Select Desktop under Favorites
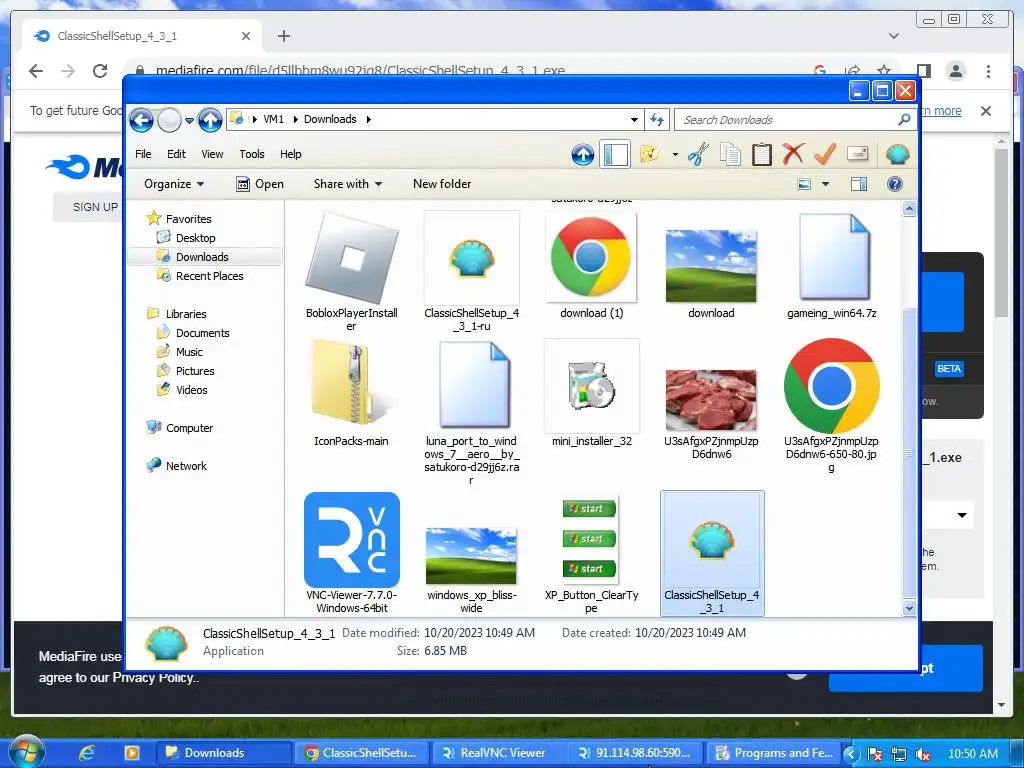 coord(195,238)
